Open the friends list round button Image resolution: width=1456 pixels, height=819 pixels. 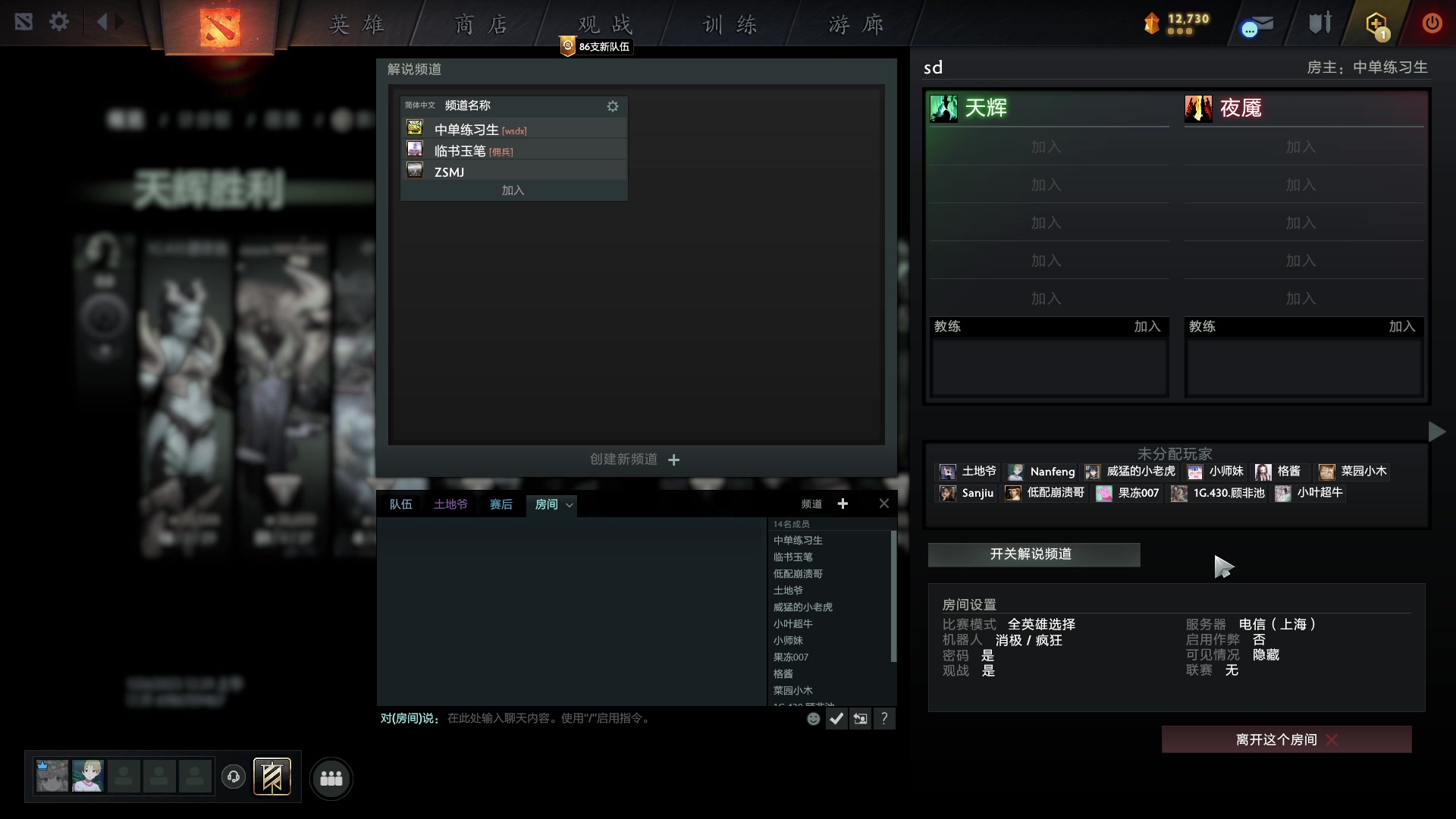coord(331,778)
